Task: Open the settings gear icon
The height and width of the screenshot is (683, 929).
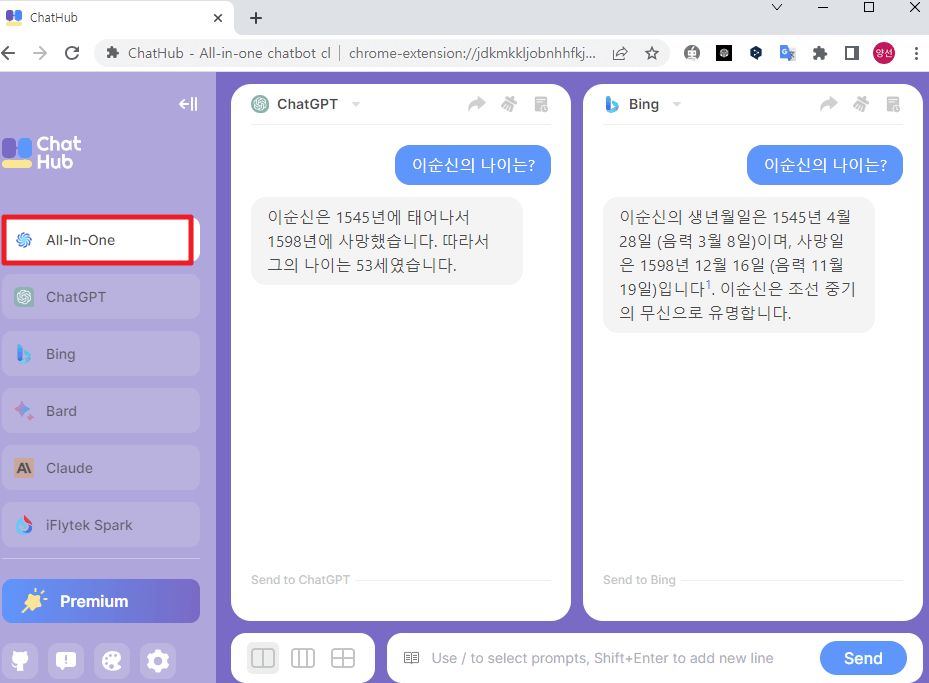Action: [158, 660]
